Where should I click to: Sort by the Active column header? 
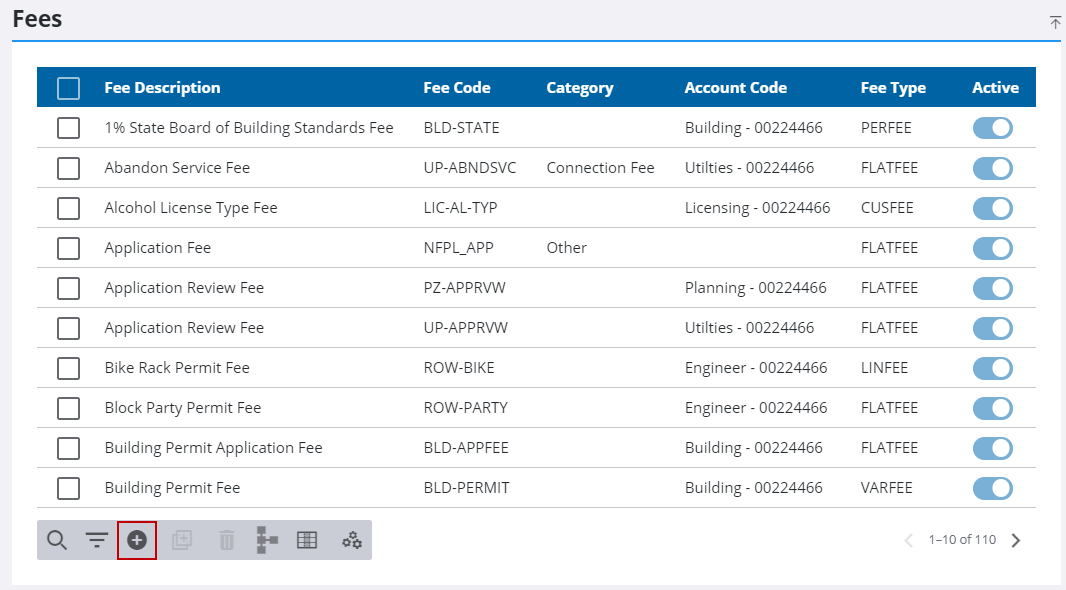pyautogui.click(x=995, y=88)
